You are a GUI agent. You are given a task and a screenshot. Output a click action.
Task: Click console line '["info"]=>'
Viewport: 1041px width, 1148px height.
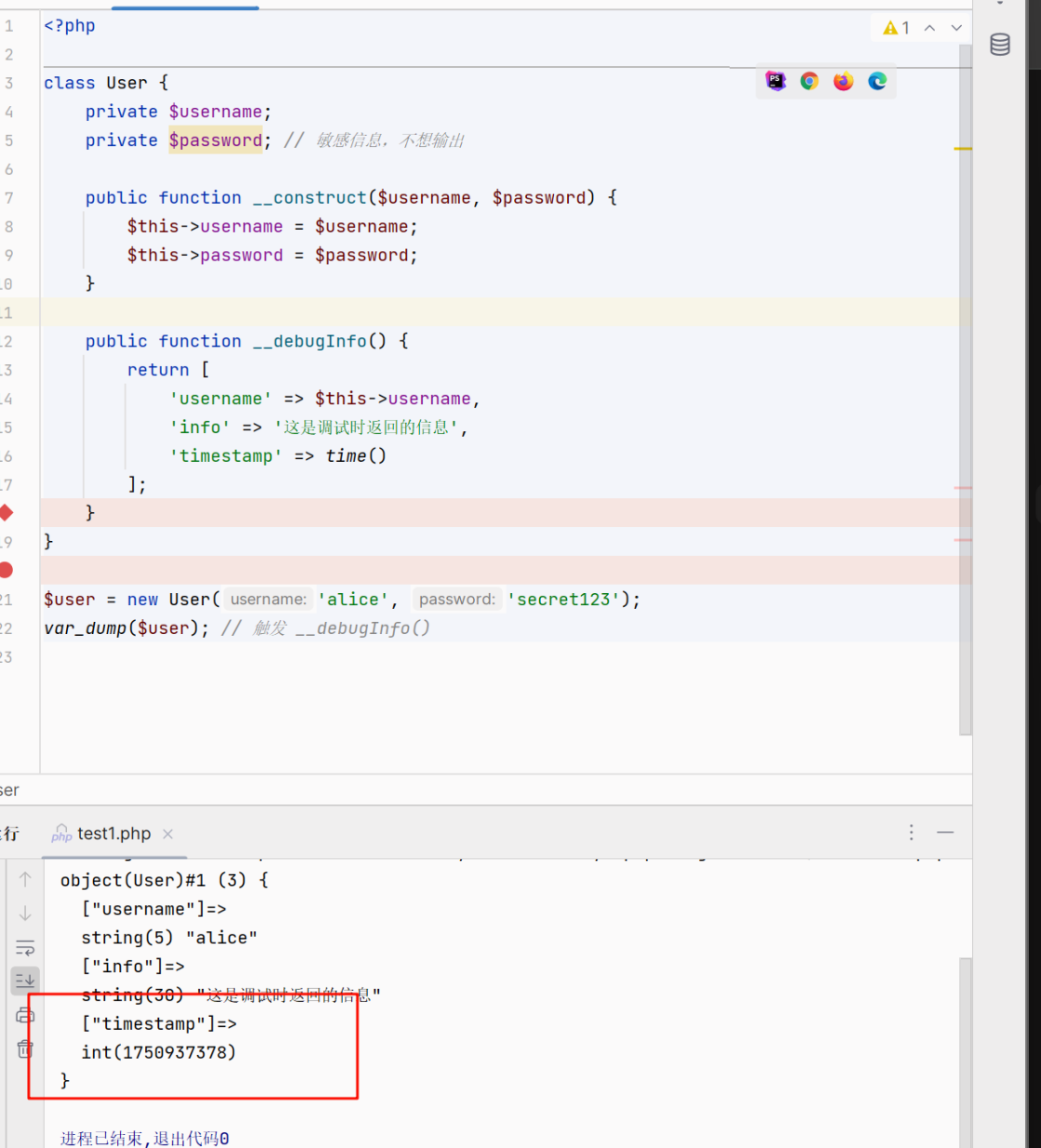(x=133, y=967)
